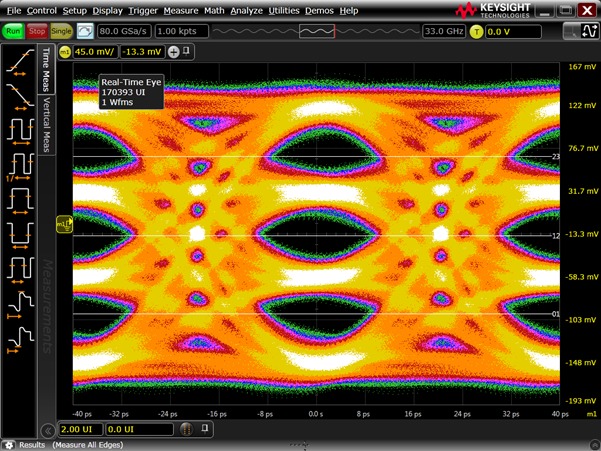The image size is (601, 451).
Task: Select the negative pulse width icon
Action: pos(20,234)
